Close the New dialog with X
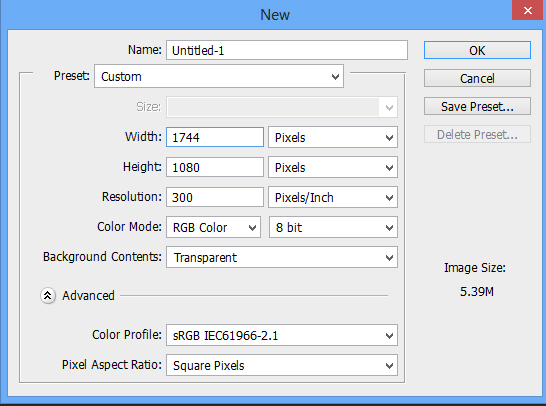 [x=528, y=10]
